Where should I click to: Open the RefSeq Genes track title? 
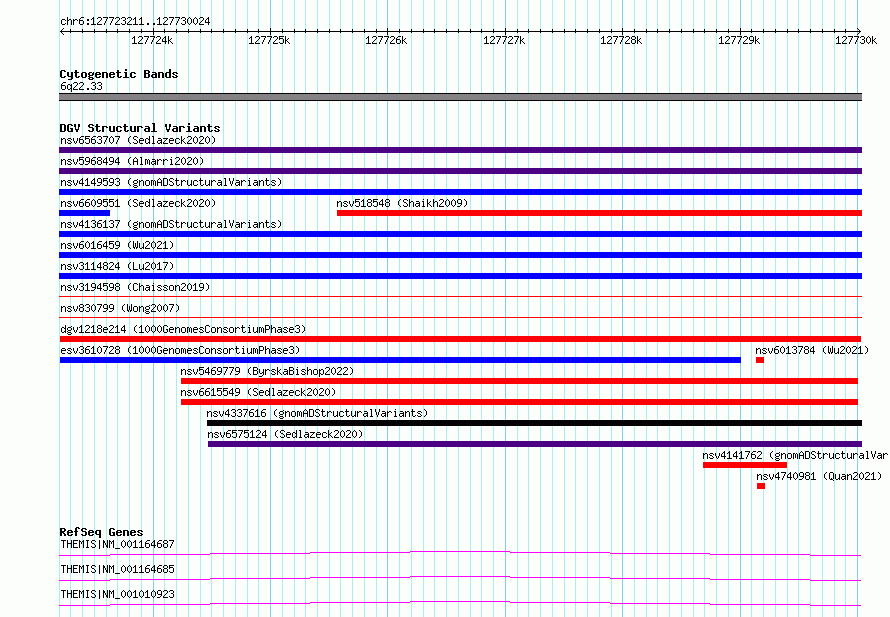tap(101, 532)
